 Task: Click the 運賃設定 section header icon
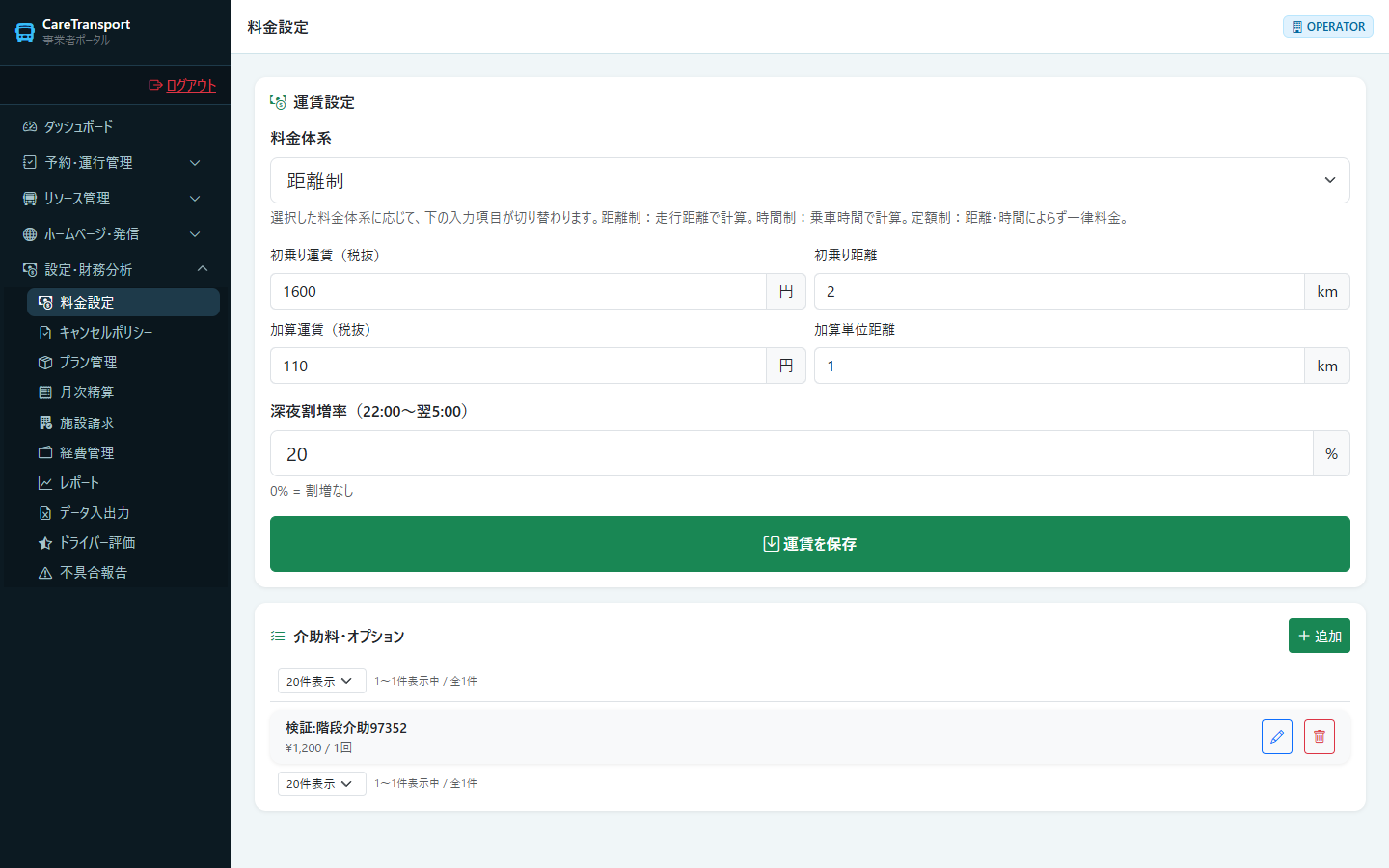[278, 101]
